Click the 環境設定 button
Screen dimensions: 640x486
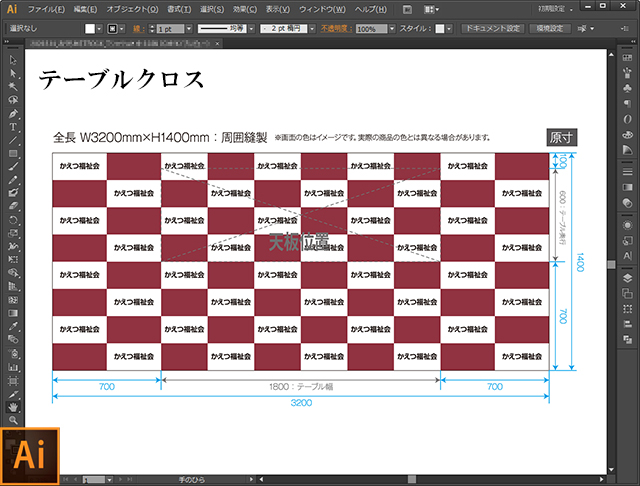tap(549, 29)
